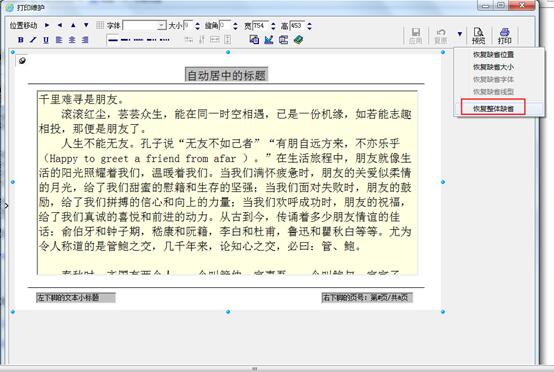Select the bottom-left text subtitle box
Viewport: 554px width, 372px height.
pos(75,297)
